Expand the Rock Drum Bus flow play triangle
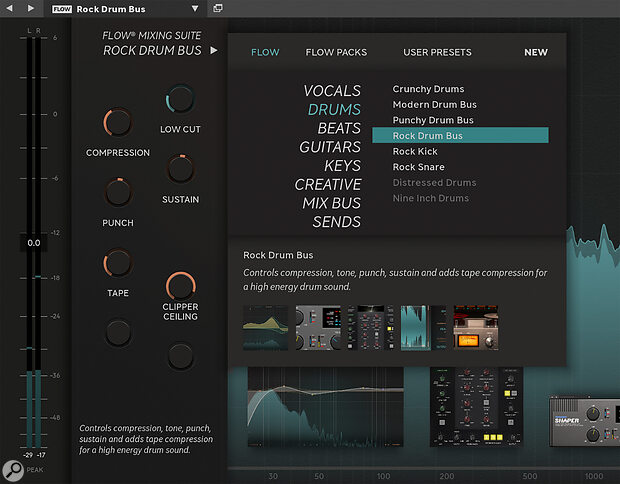Image resolution: width=620 pixels, height=484 pixels. click(x=214, y=51)
